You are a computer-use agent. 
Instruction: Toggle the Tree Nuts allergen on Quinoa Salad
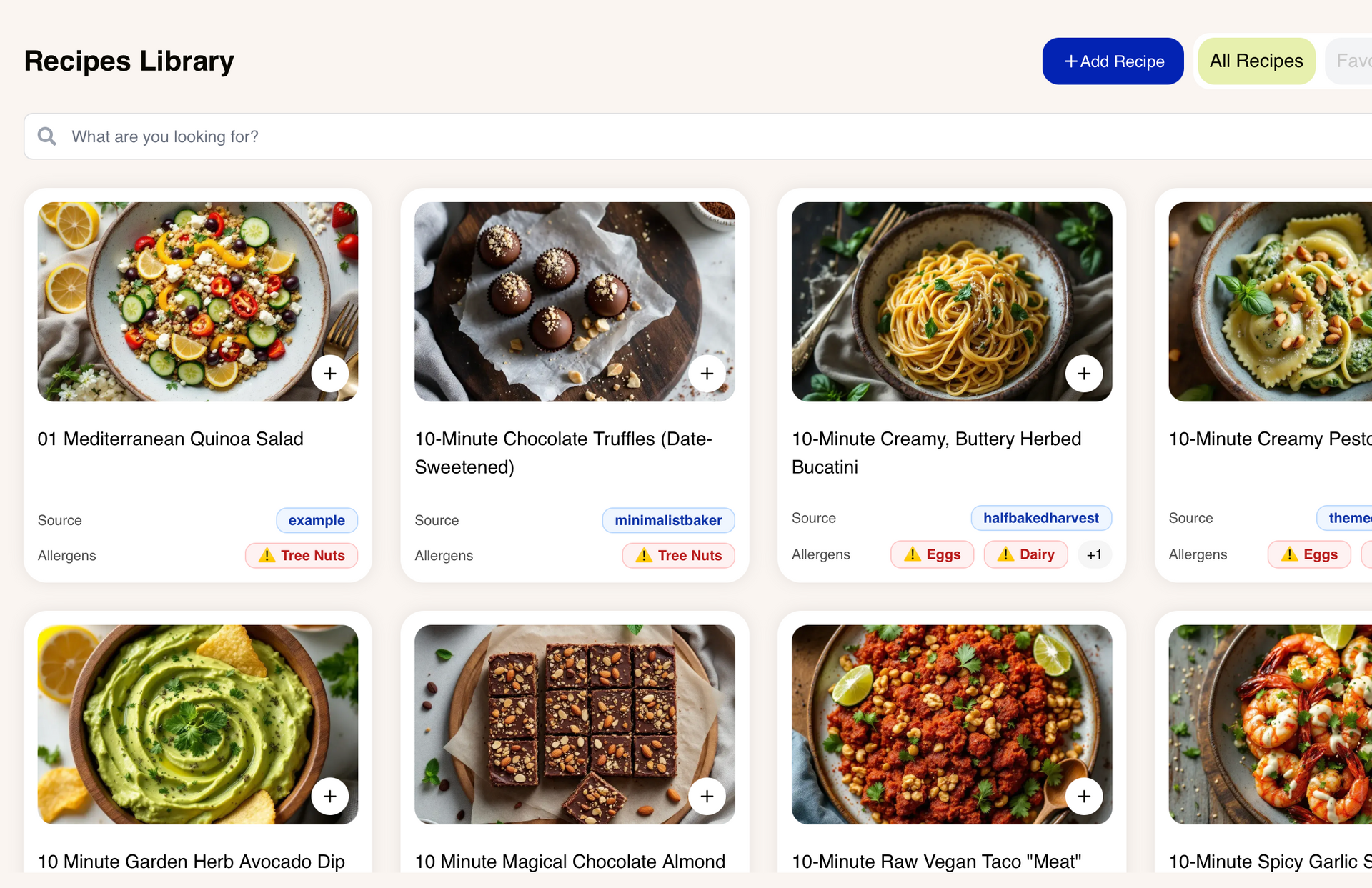301,555
